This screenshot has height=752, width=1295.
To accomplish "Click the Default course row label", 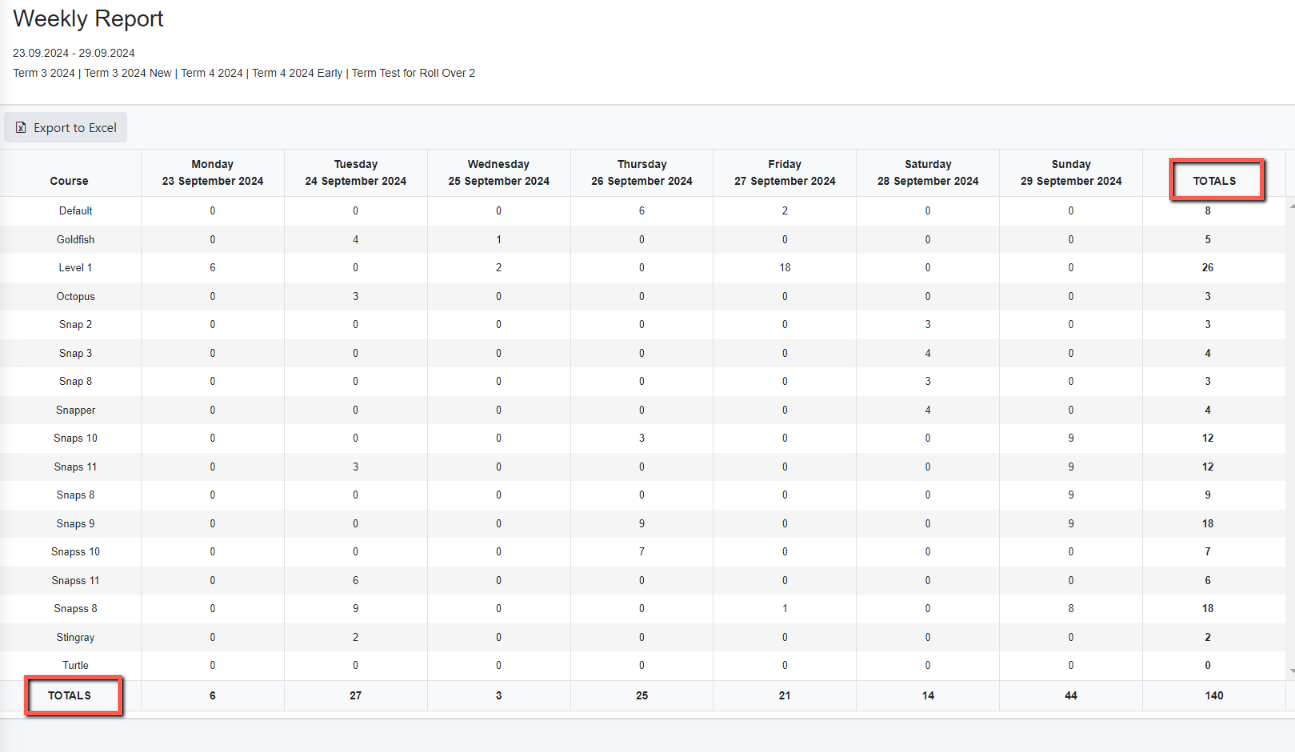I will [75, 211].
